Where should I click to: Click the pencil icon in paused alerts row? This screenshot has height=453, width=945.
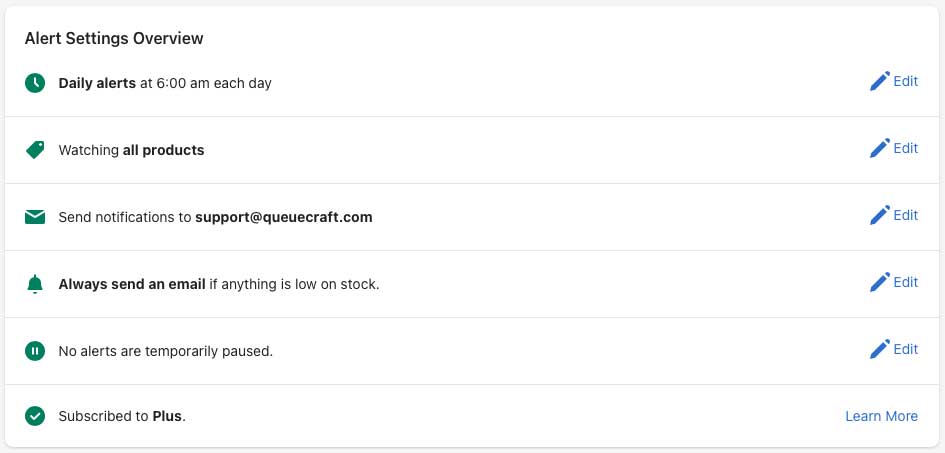coord(880,349)
